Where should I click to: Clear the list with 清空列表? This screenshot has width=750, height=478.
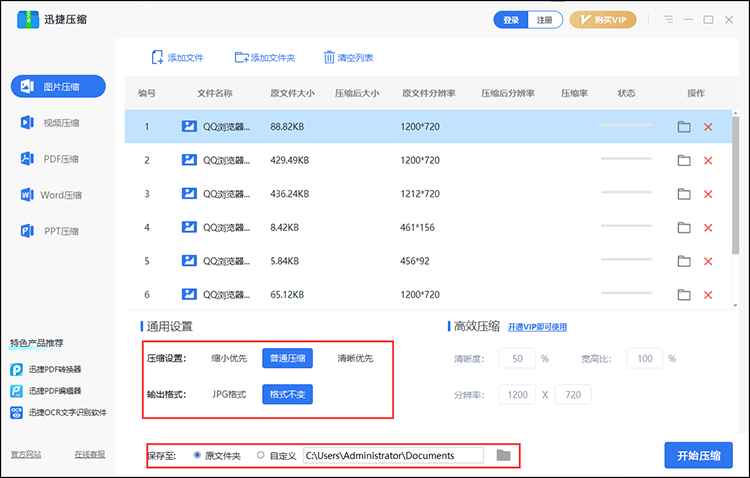pyautogui.click(x=348, y=58)
